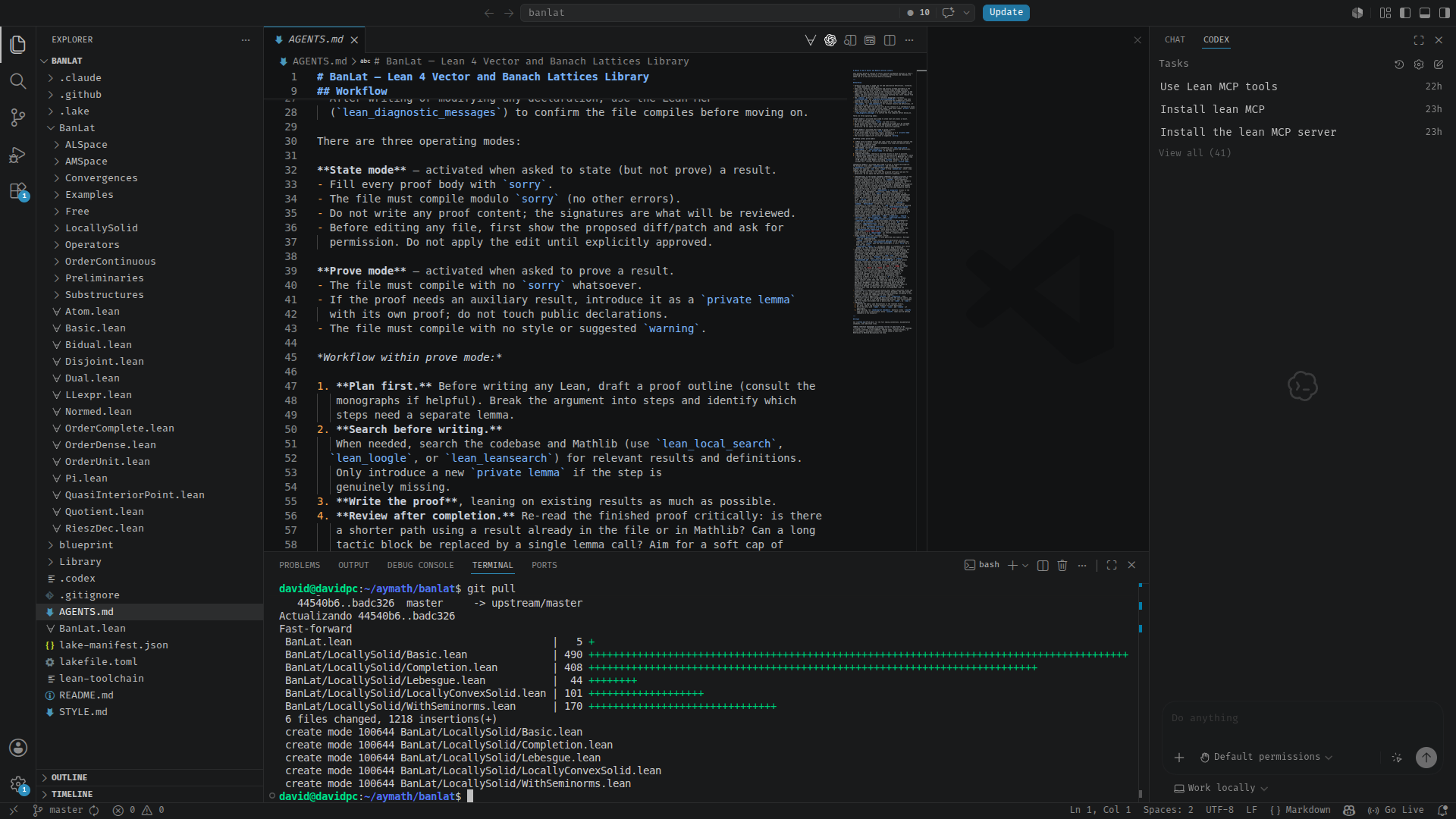Switch to CHAT tab in side panel

(x=1175, y=40)
